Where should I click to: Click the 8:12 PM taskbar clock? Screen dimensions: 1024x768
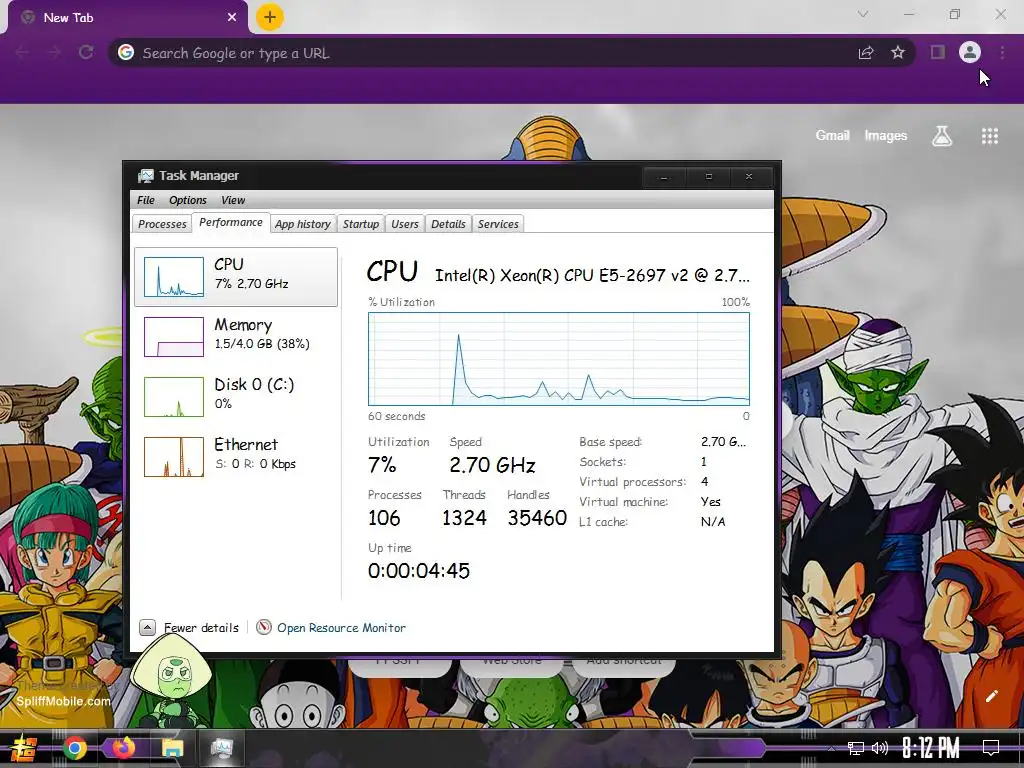(931, 748)
